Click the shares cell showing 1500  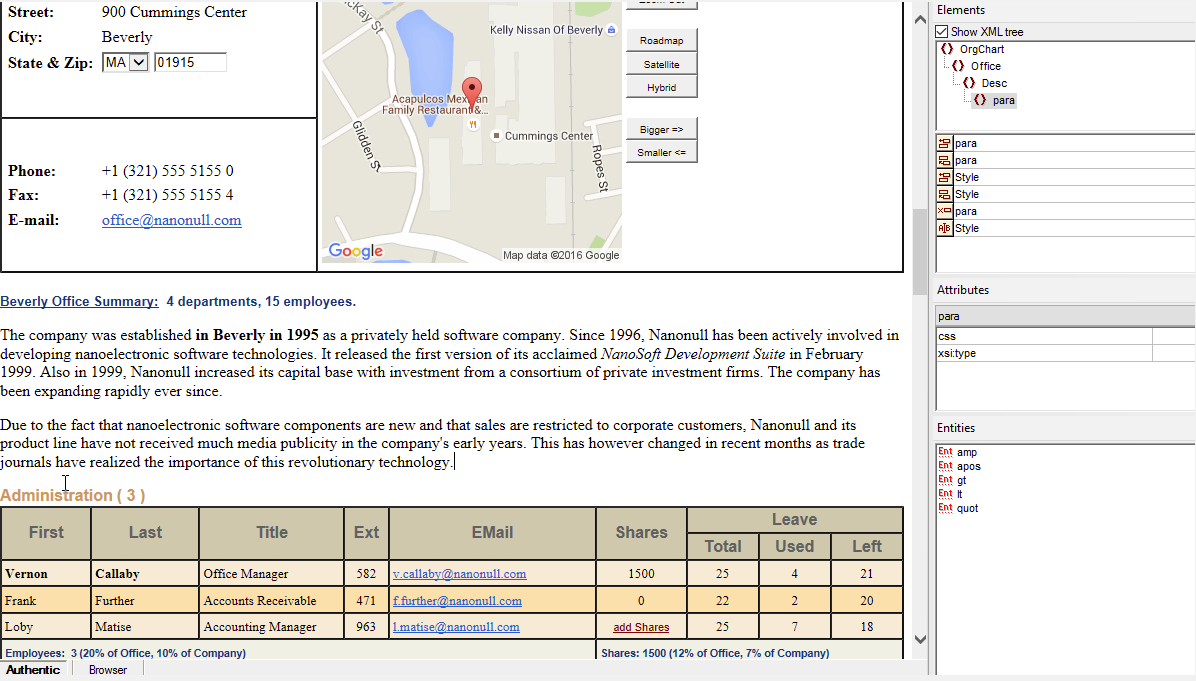(x=641, y=573)
